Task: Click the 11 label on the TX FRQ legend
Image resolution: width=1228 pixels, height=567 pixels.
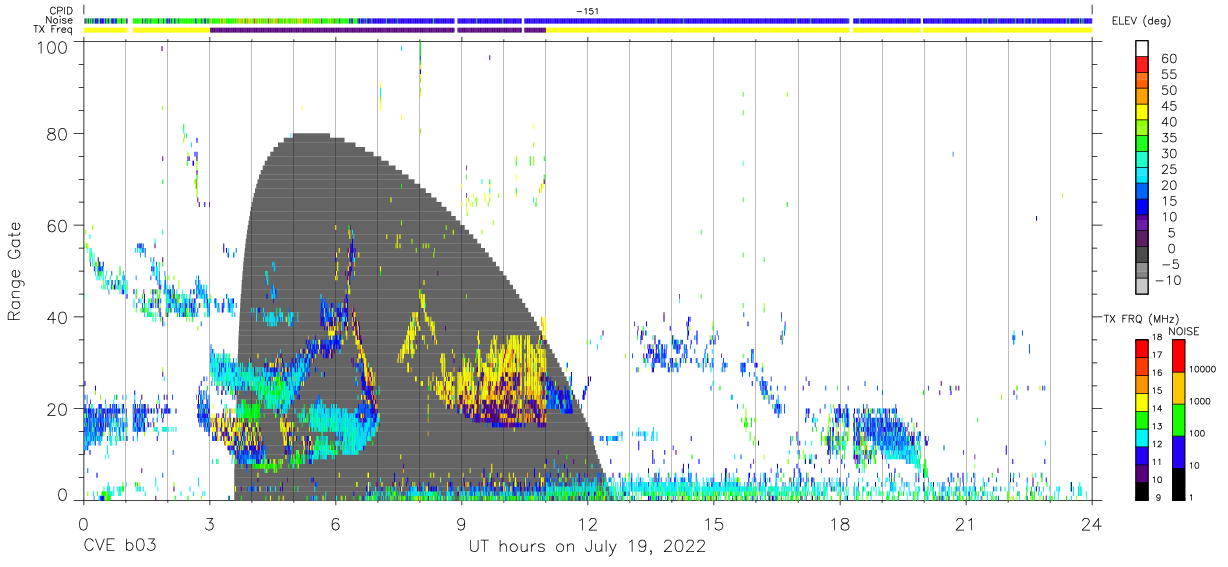Action: point(1159,462)
